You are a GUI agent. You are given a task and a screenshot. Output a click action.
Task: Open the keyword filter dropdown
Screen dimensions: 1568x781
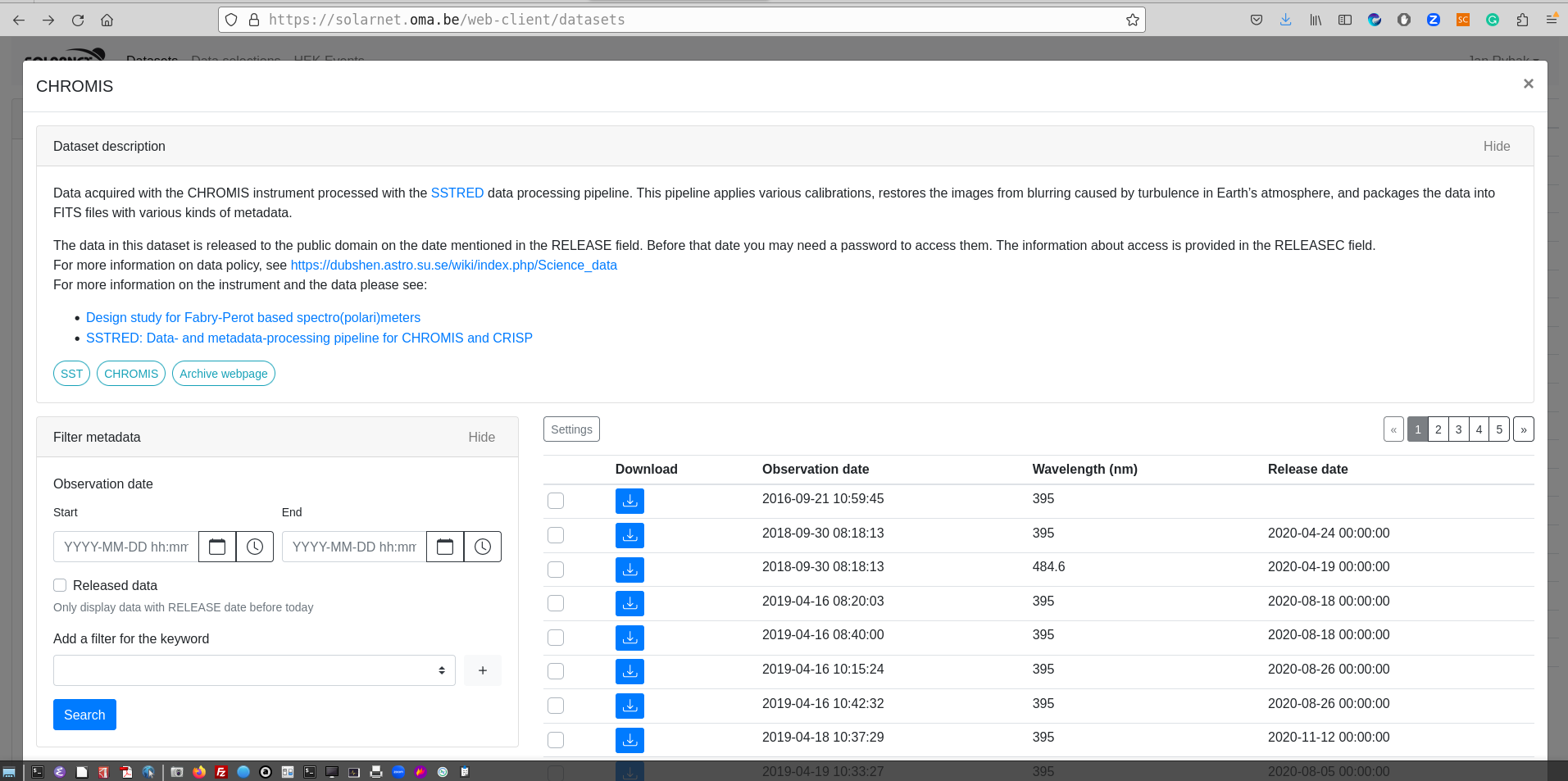point(254,670)
